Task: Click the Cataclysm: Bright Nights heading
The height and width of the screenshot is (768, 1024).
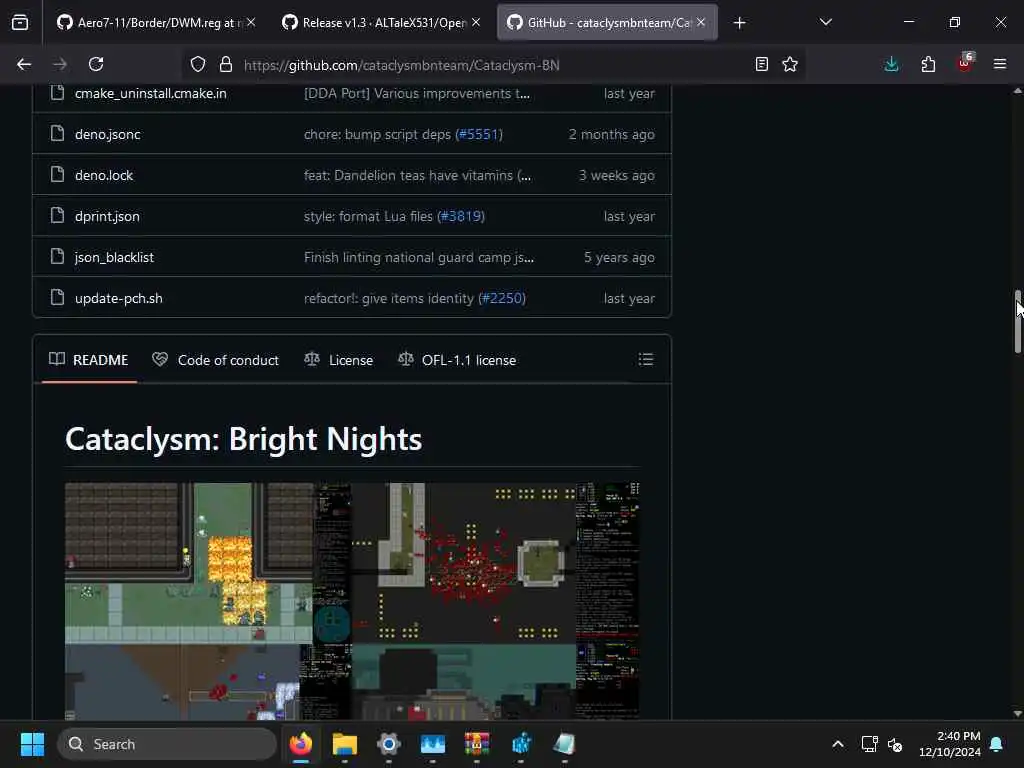Action: [244, 439]
